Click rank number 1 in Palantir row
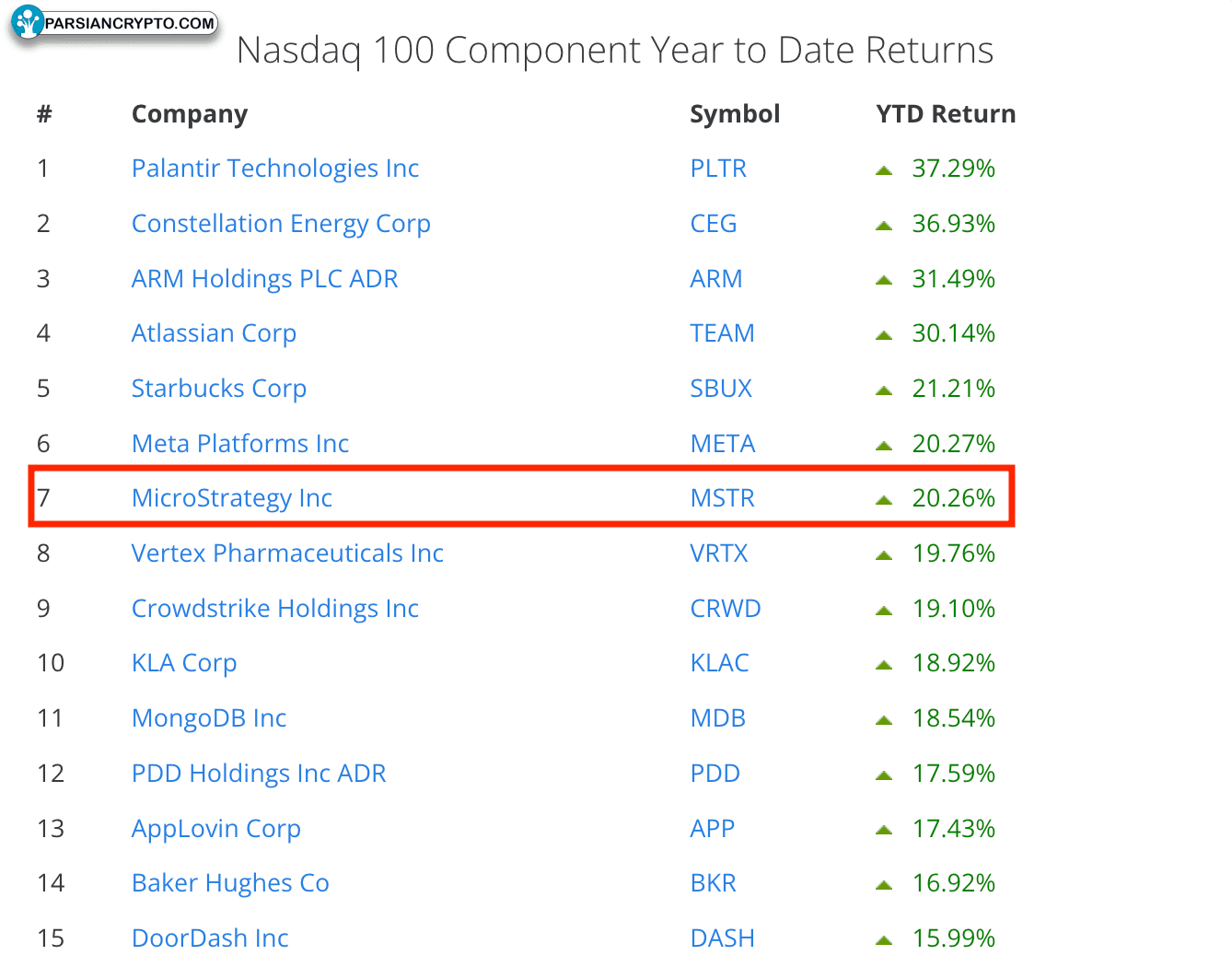1232x967 pixels. point(42,169)
